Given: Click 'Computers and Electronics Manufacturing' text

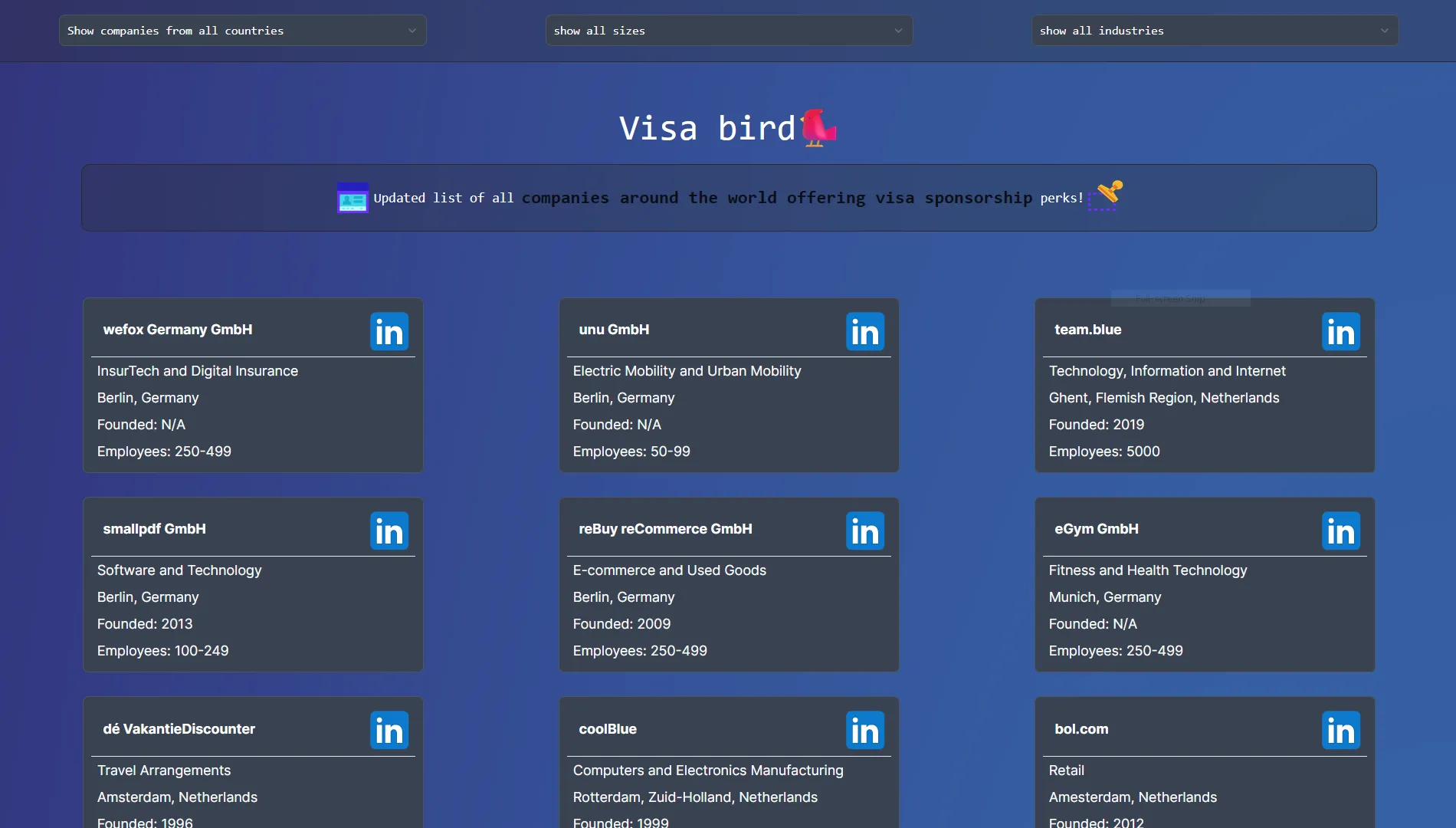Looking at the screenshot, I should 708,770.
